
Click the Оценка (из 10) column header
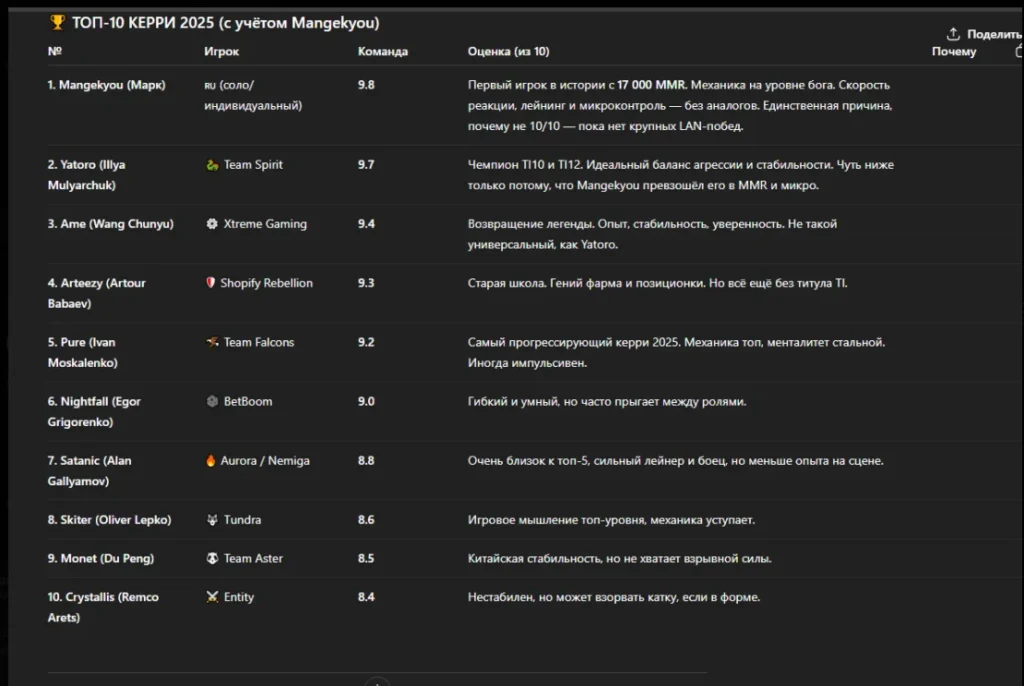coord(508,51)
